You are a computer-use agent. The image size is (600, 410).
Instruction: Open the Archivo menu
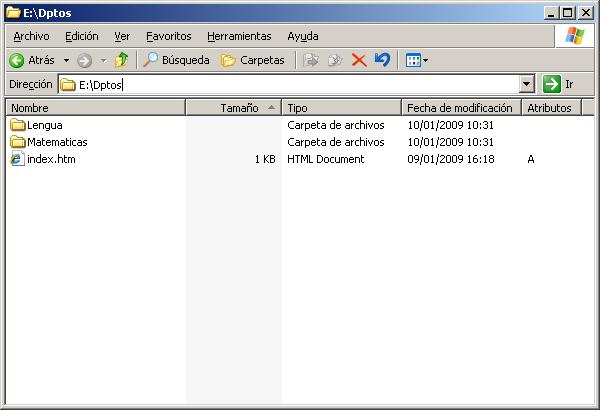click(x=30, y=36)
